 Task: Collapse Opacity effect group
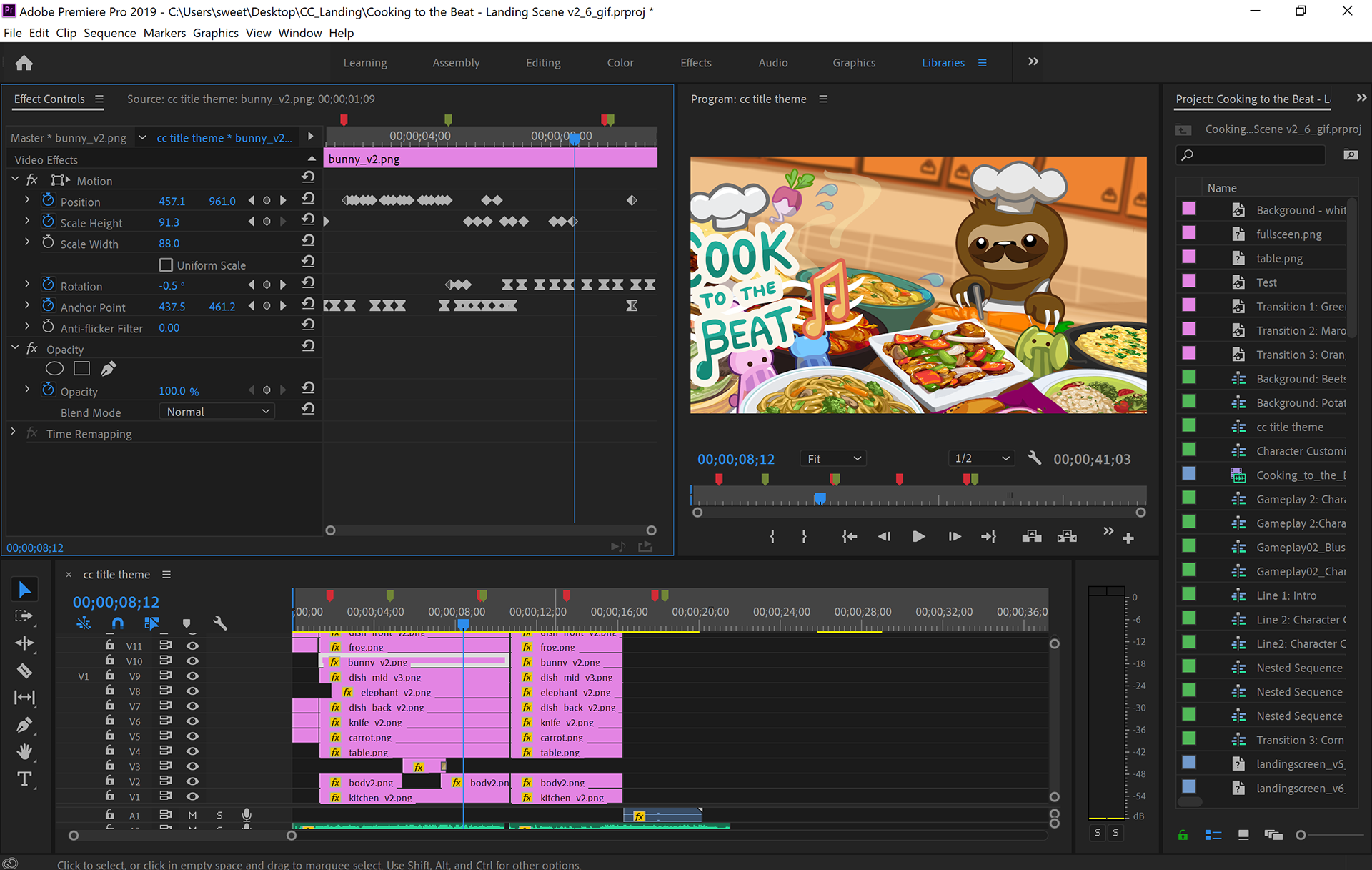pos(15,348)
